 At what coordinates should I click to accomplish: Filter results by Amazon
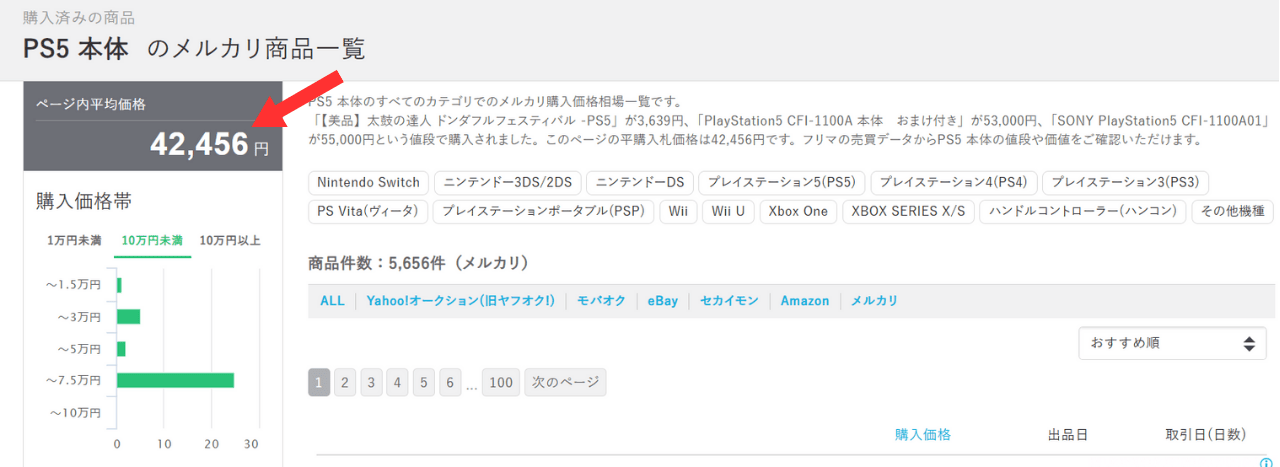tap(805, 300)
